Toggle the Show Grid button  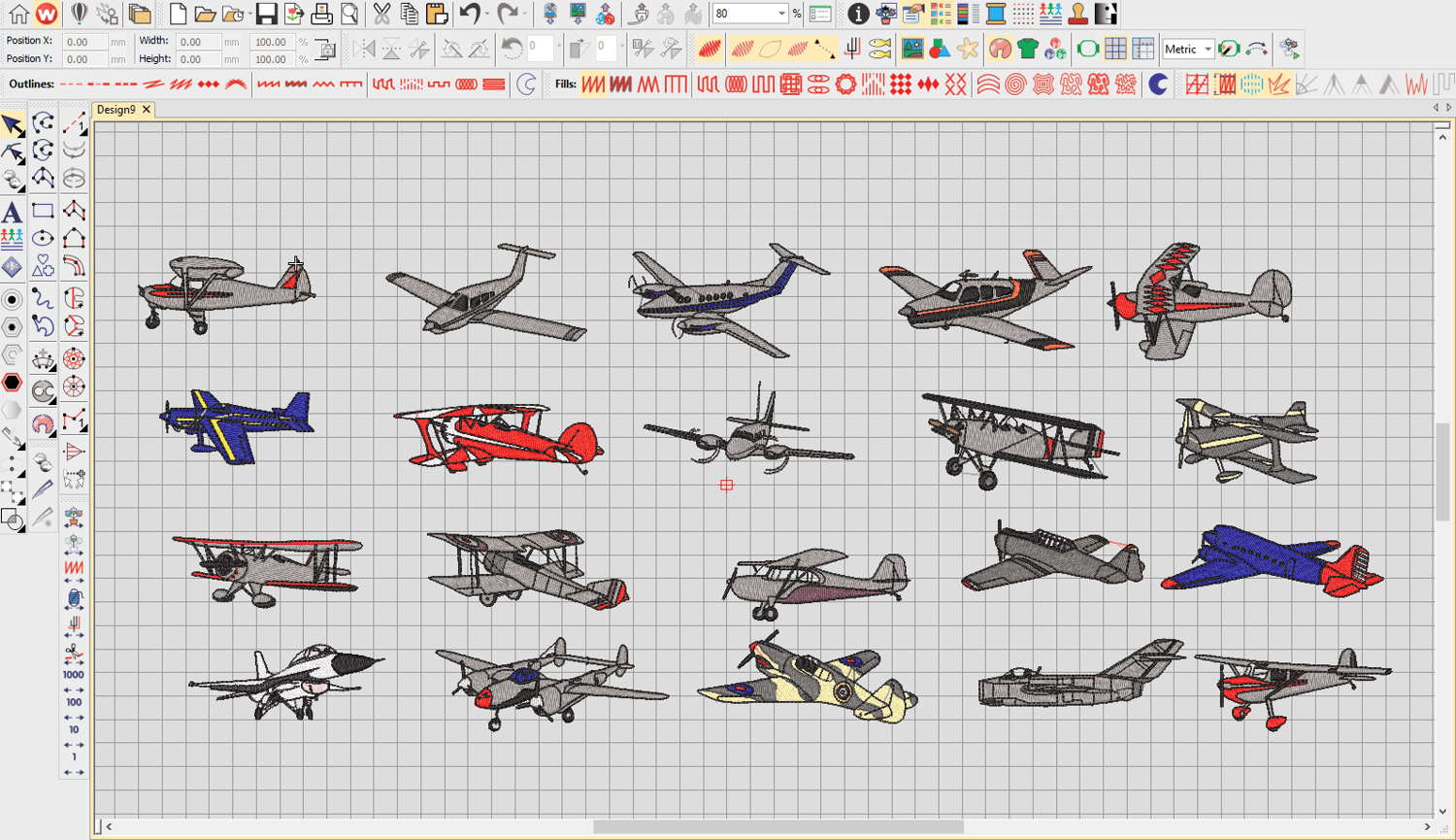1115,49
